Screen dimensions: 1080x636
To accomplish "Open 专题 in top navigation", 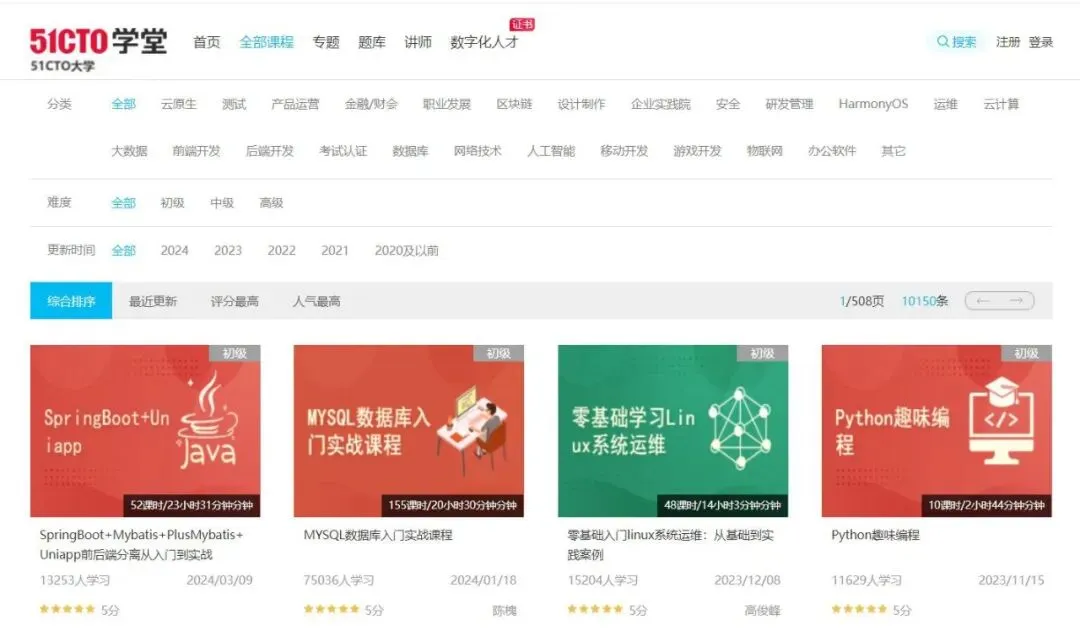I will 326,42.
